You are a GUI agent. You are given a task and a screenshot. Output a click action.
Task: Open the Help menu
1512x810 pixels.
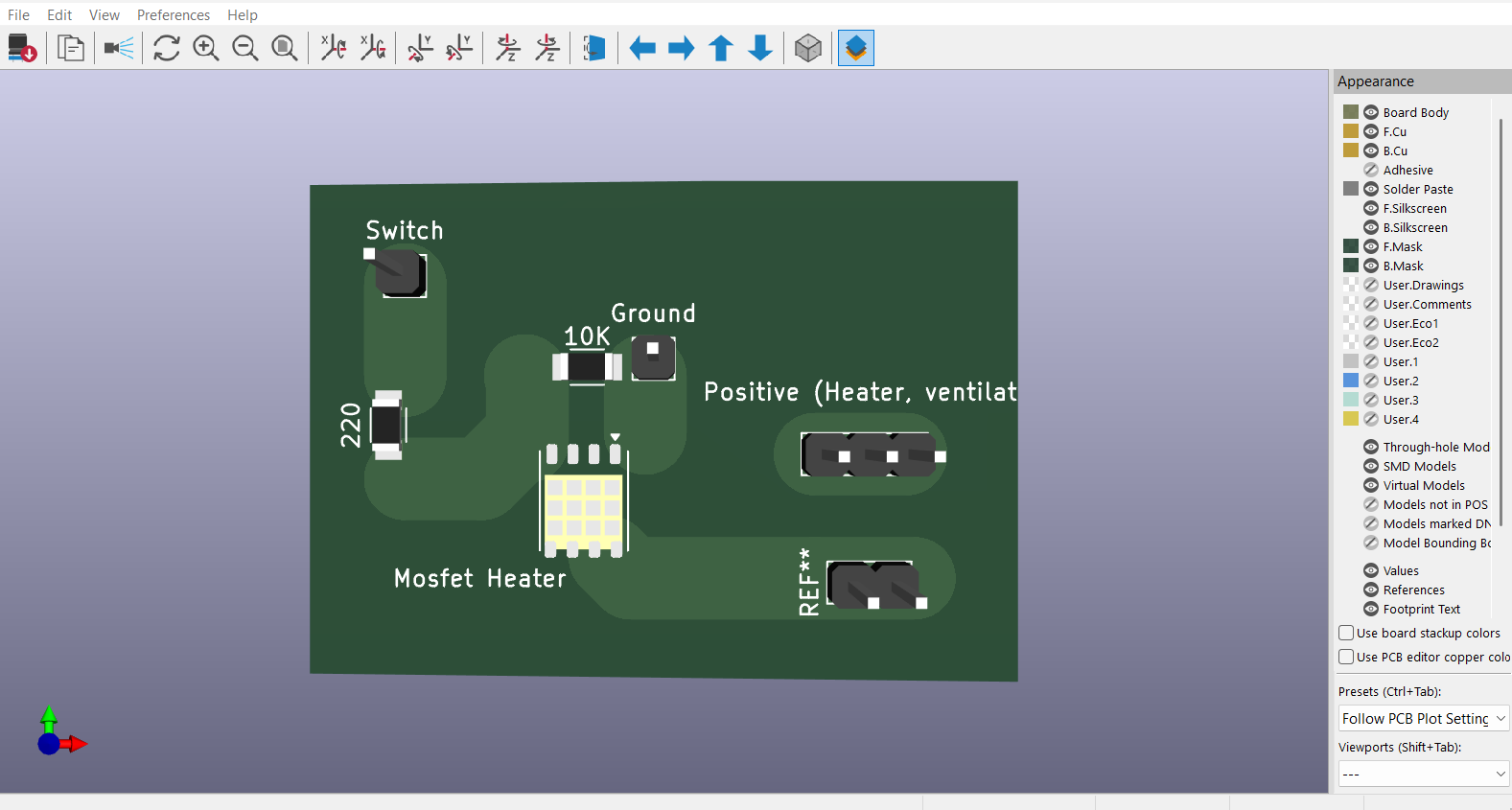click(243, 14)
